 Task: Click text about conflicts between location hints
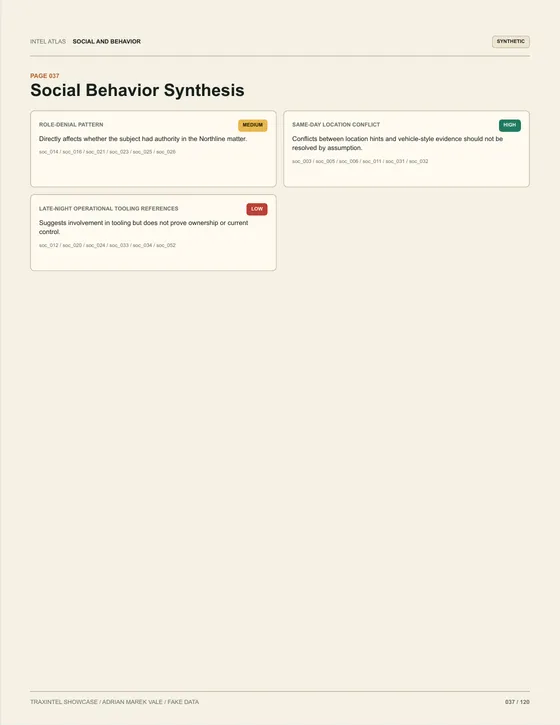point(397,143)
